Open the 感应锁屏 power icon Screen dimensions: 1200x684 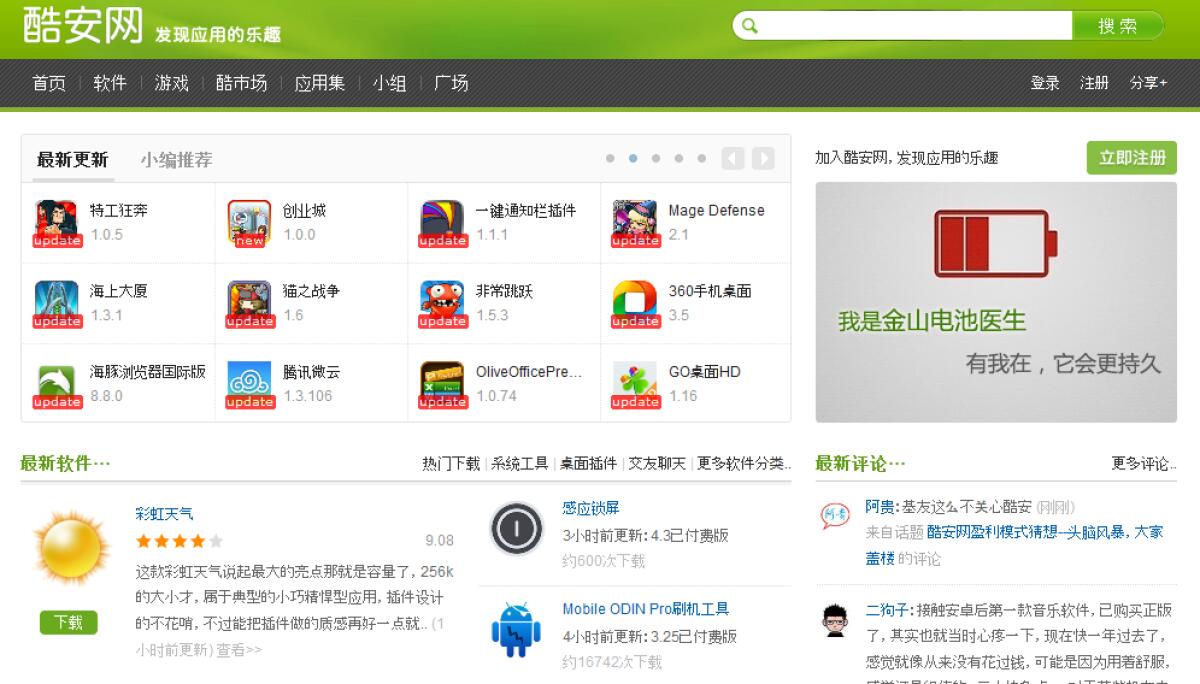pos(516,529)
